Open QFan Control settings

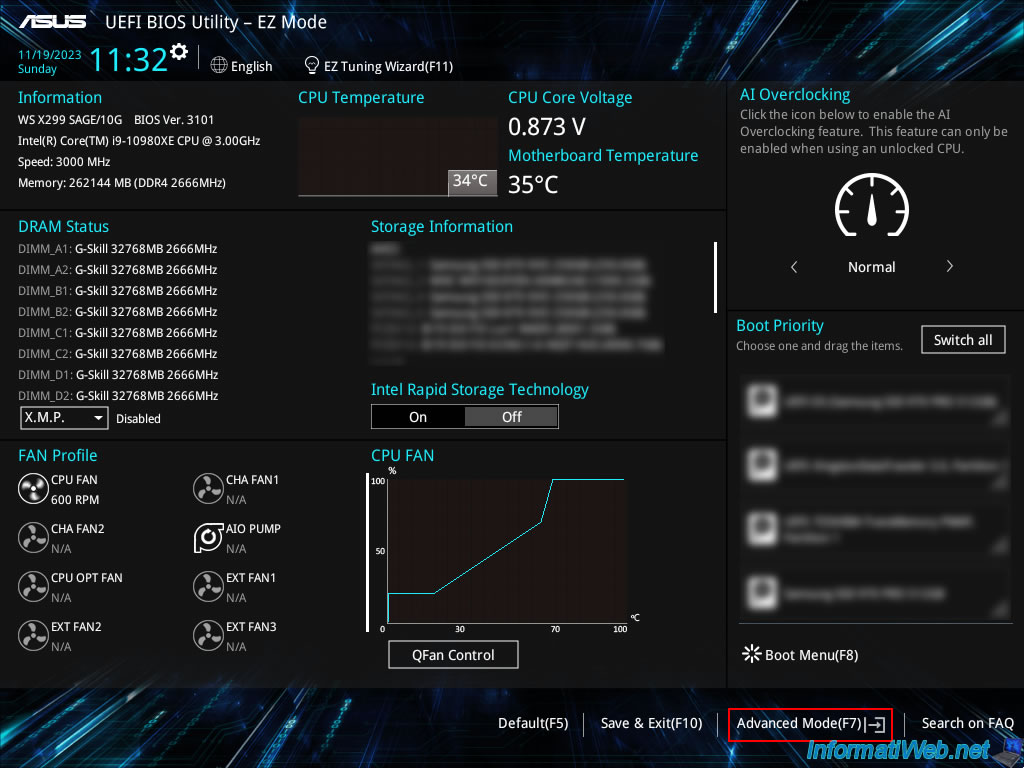453,654
